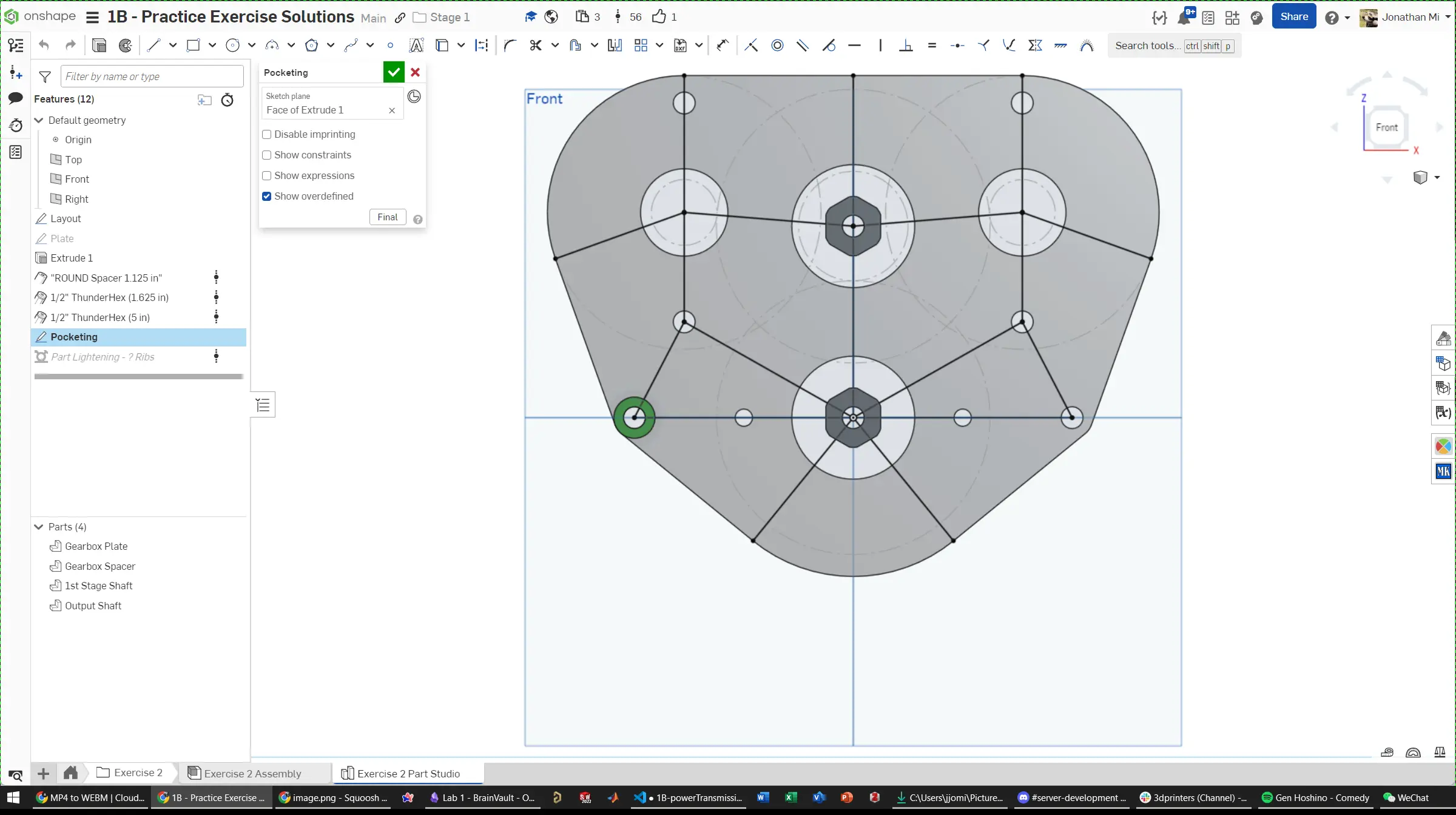Viewport: 1456px width, 815px height.
Task: Open the Exercise 2 Part Studio tab
Action: coord(408,773)
